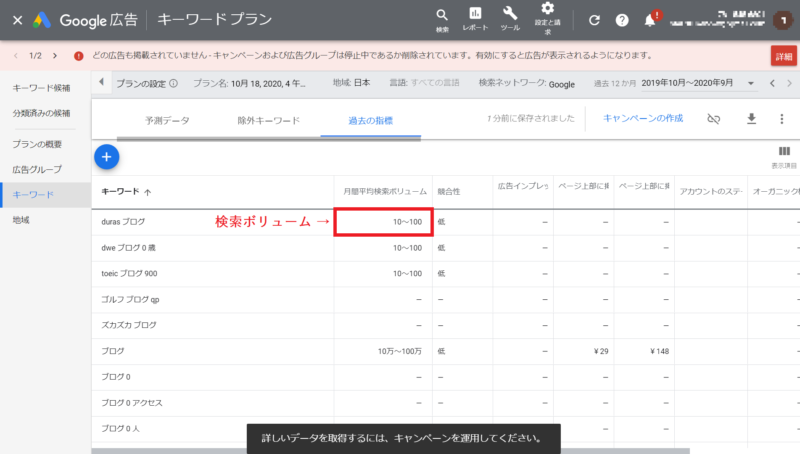Open プランの概要 in sidebar
This screenshot has height=454, width=800.
pyautogui.click(x=37, y=144)
